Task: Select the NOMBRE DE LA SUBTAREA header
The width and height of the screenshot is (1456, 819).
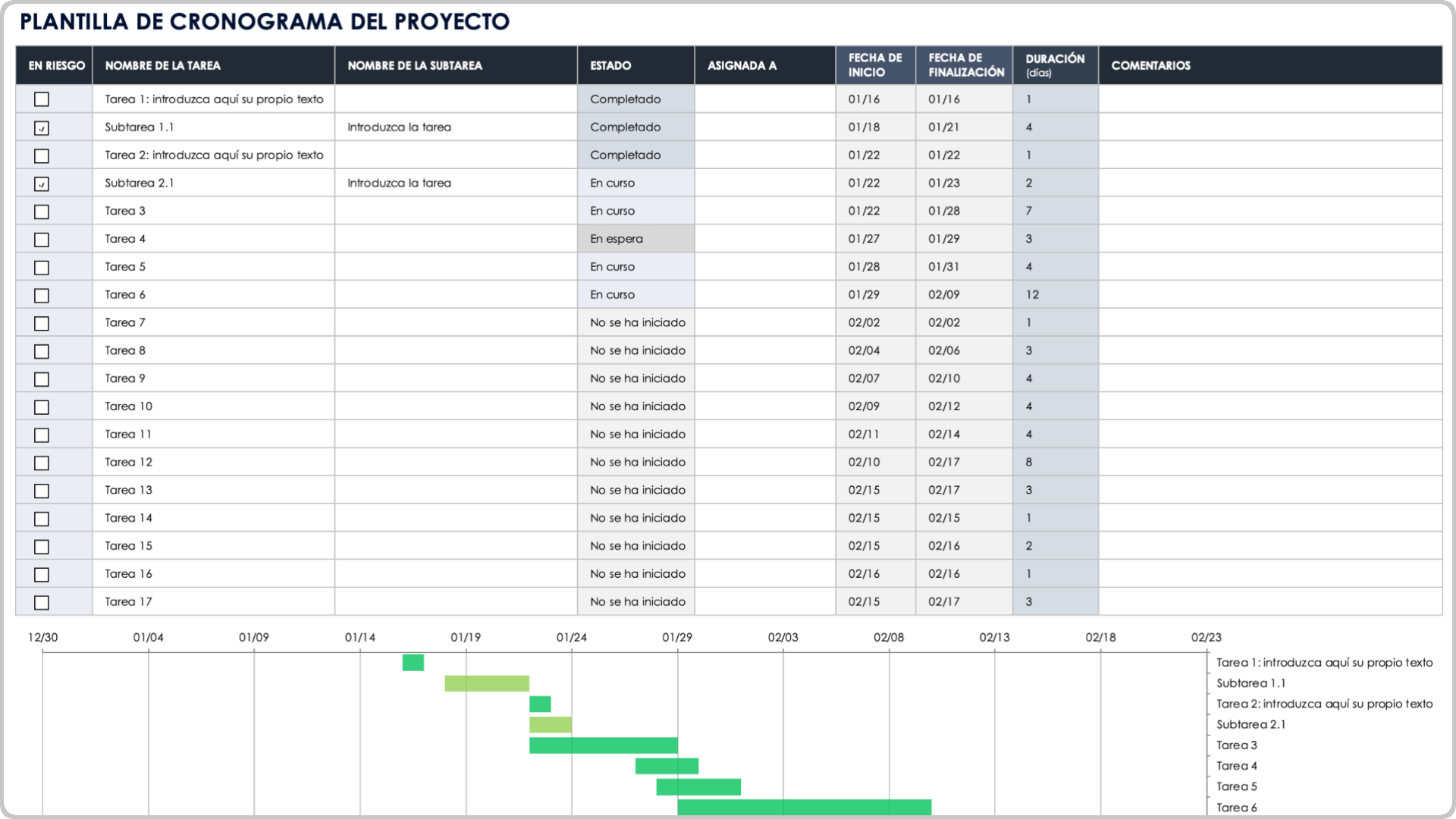Action: pyautogui.click(x=456, y=65)
